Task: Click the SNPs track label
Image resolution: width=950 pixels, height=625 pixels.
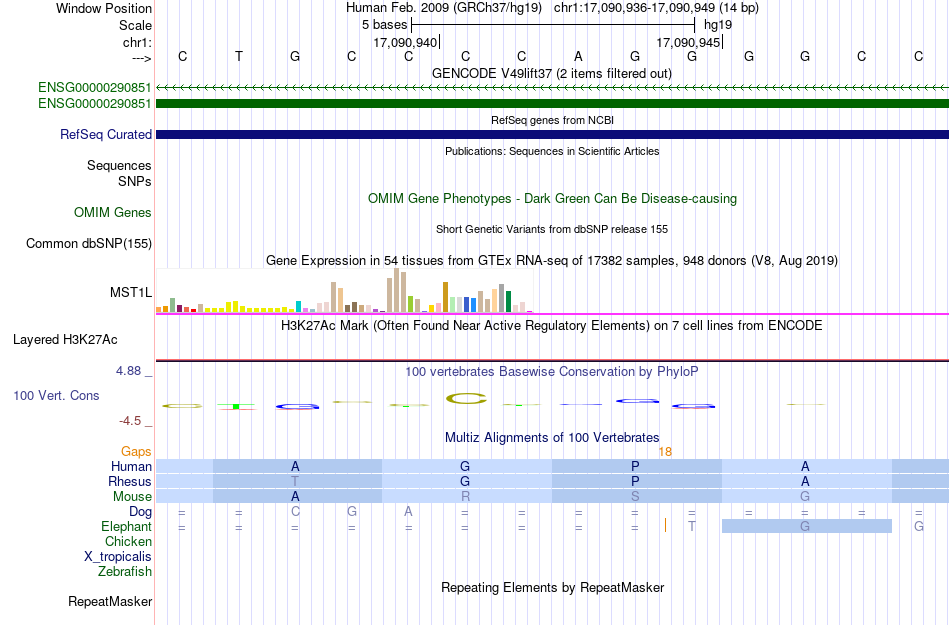Action: point(135,181)
